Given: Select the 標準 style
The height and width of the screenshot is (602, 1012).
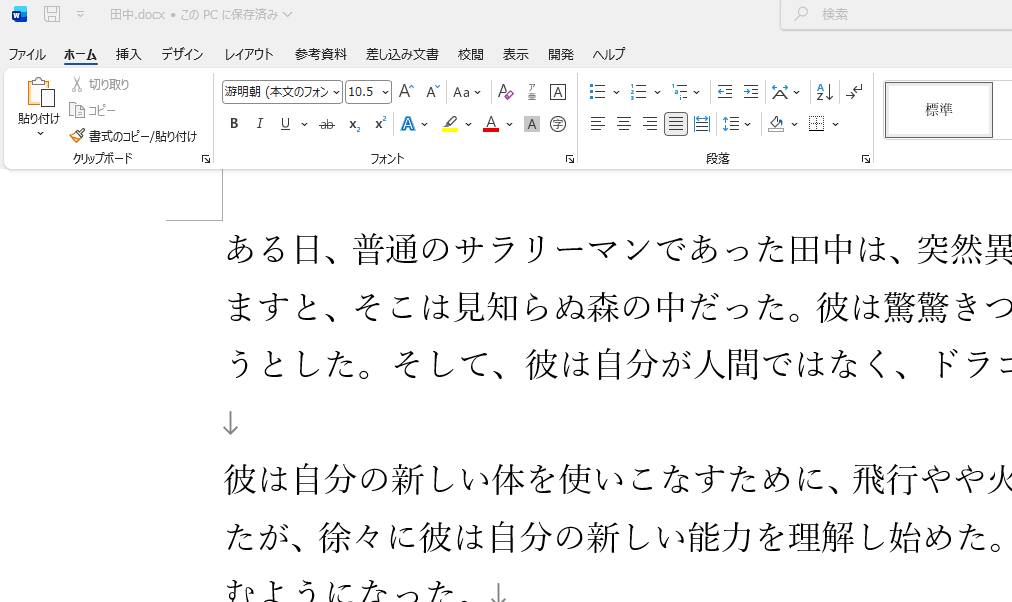Looking at the screenshot, I should [x=938, y=110].
